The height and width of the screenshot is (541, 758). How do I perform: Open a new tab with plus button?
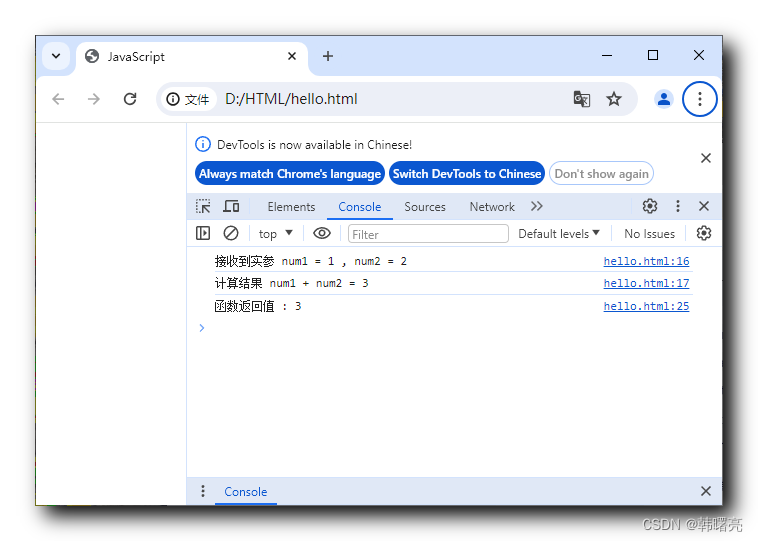click(x=328, y=56)
